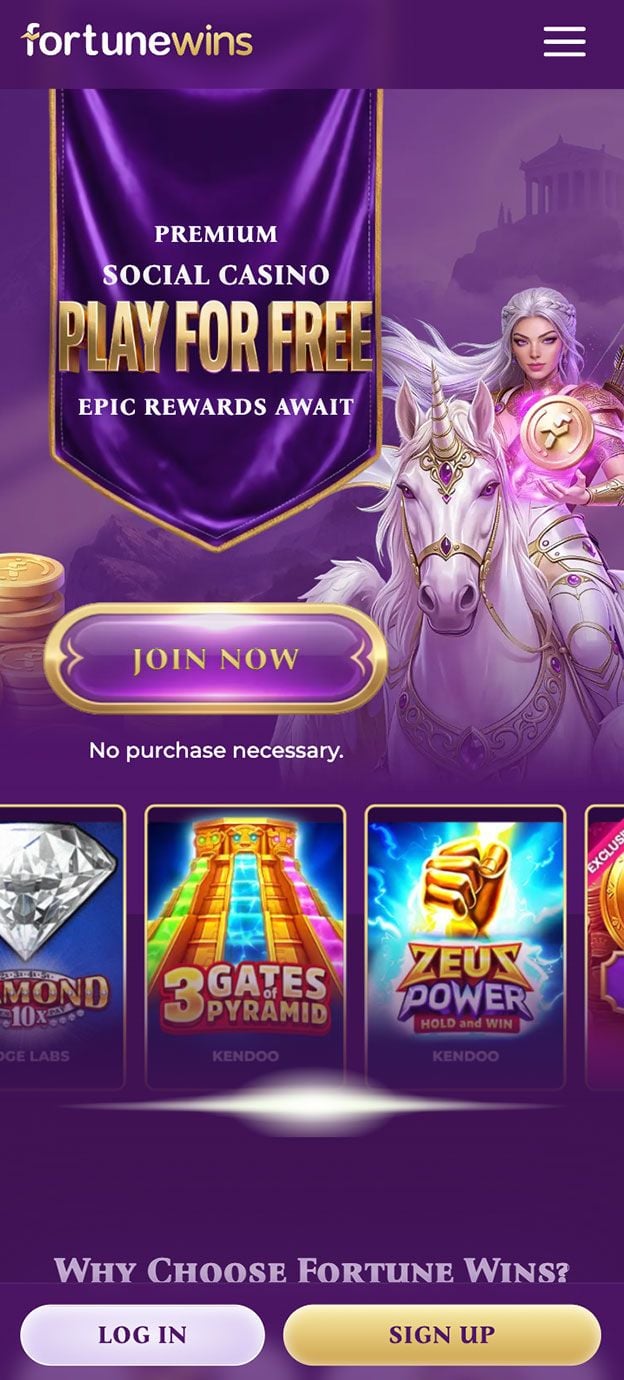Tap the JOIN NOW button
Viewport: 624px width, 1380px height.
[216, 659]
